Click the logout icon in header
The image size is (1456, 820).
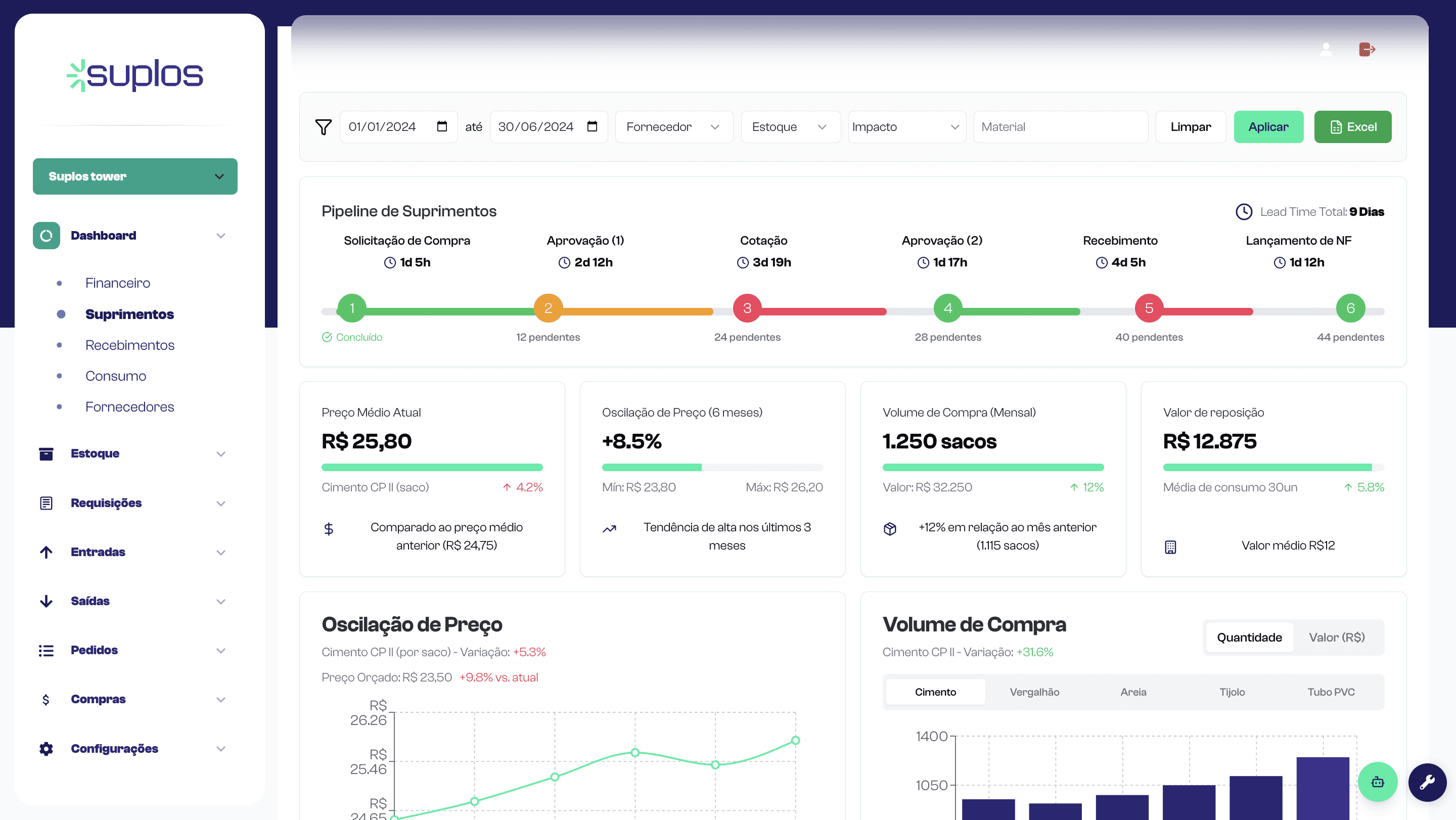(x=1366, y=50)
